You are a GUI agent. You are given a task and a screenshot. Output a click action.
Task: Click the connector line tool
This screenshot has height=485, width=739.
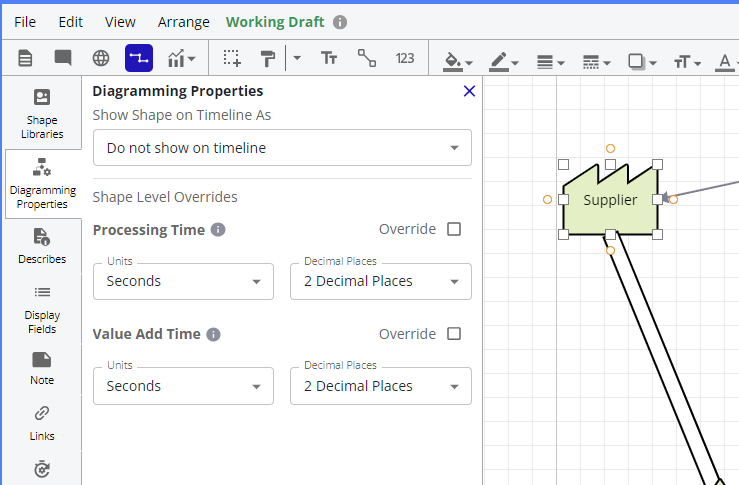coord(367,58)
